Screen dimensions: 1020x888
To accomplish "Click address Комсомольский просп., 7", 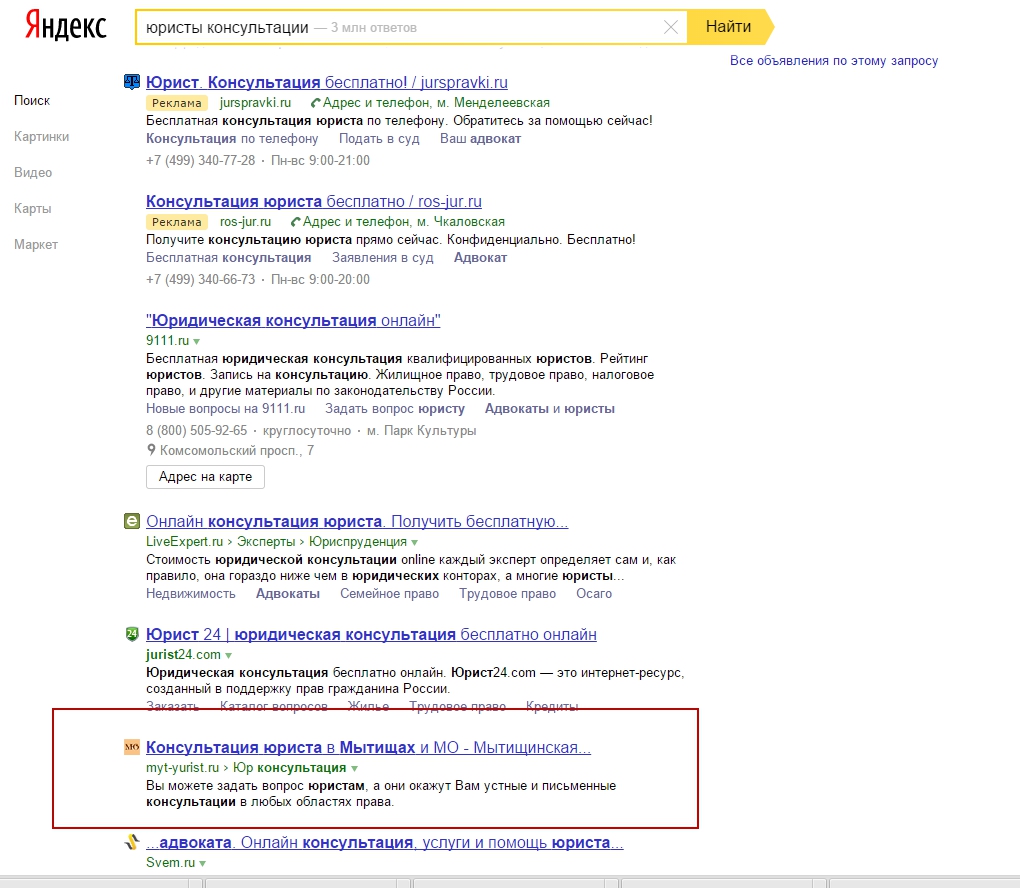I will coord(237,451).
